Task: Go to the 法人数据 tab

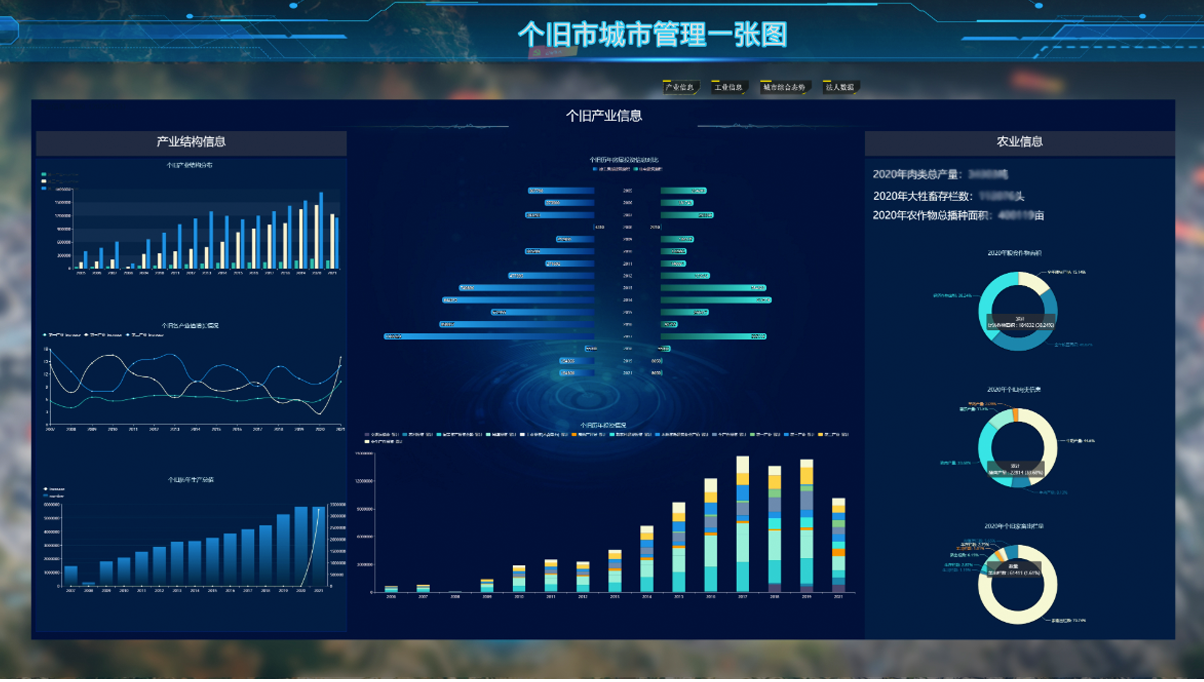Action: click(840, 88)
